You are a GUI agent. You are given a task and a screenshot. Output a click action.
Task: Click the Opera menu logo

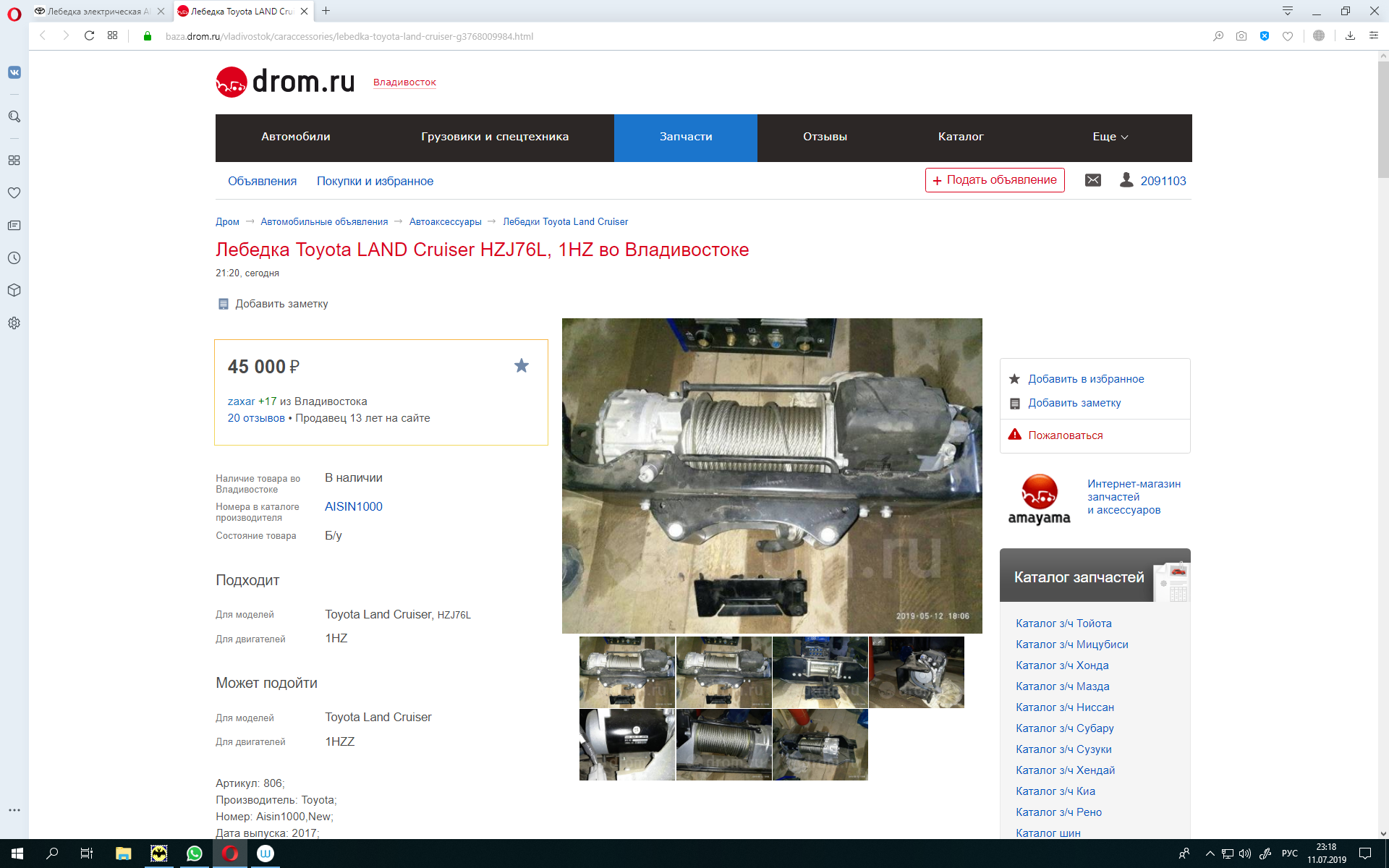14,14
